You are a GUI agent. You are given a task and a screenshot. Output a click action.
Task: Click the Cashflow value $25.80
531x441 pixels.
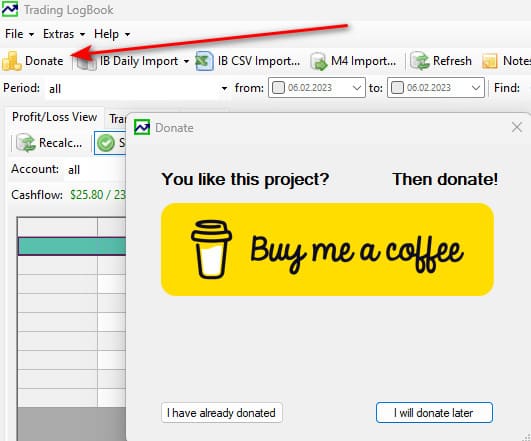point(86,195)
